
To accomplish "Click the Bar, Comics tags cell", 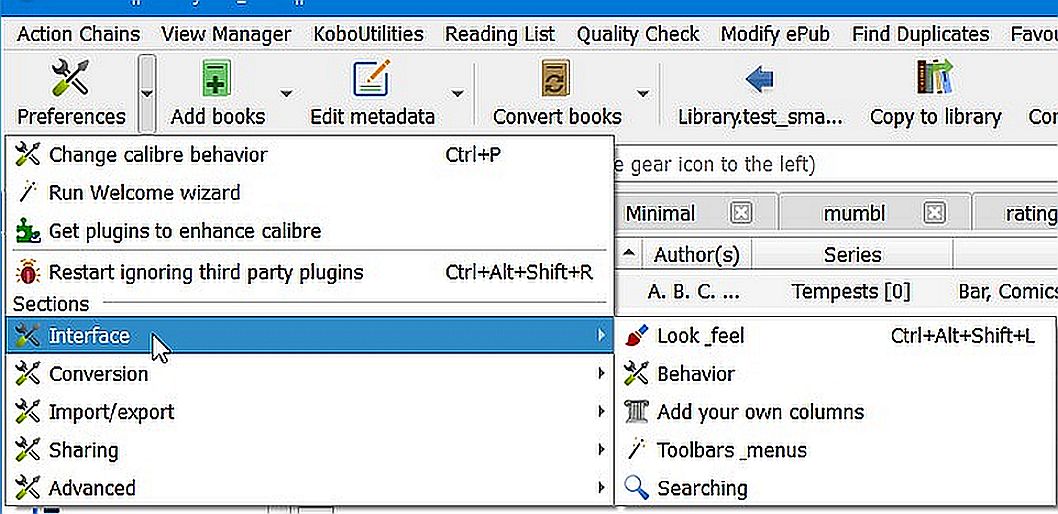I will (1006, 292).
